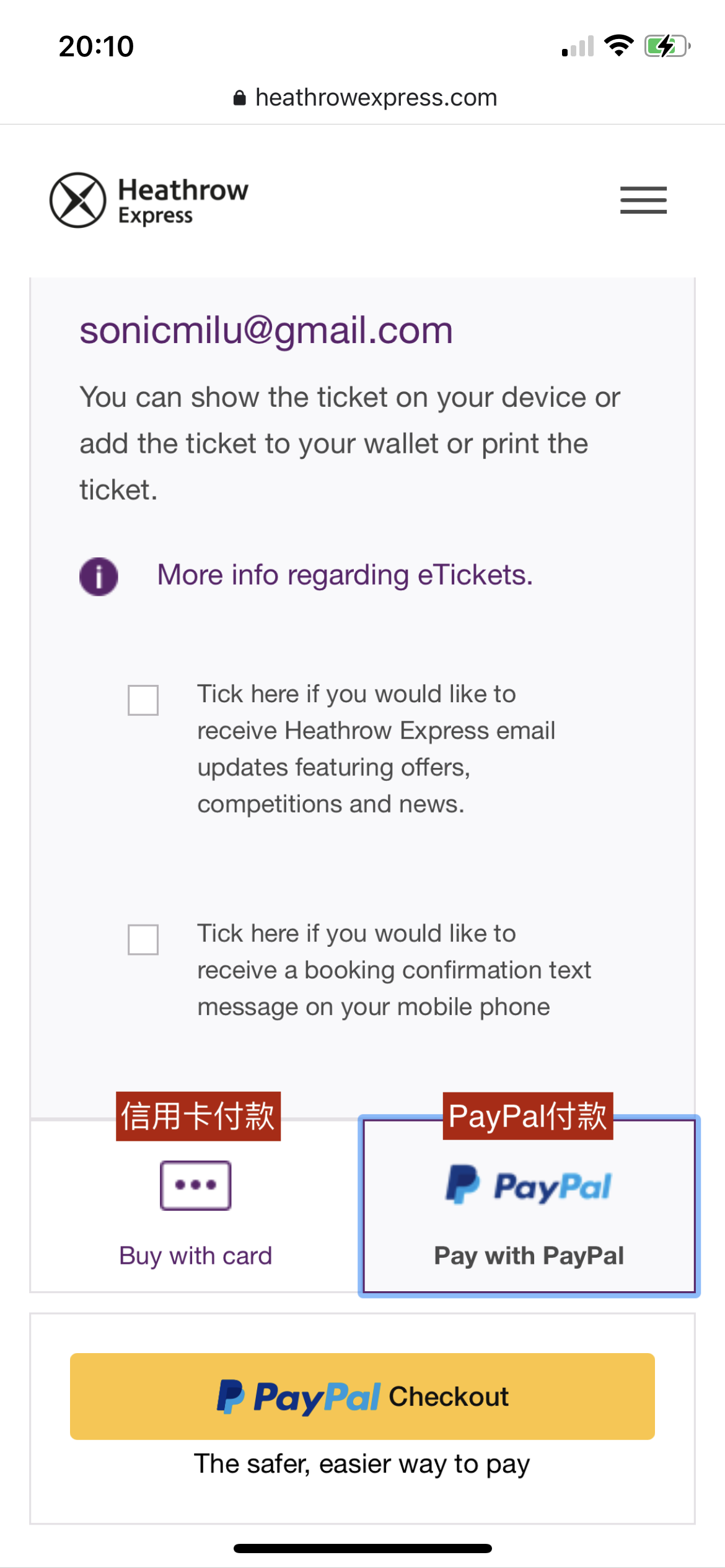Tap the Wi-Fi status icon
The width and height of the screenshot is (725, 1568).
(618, 46)
